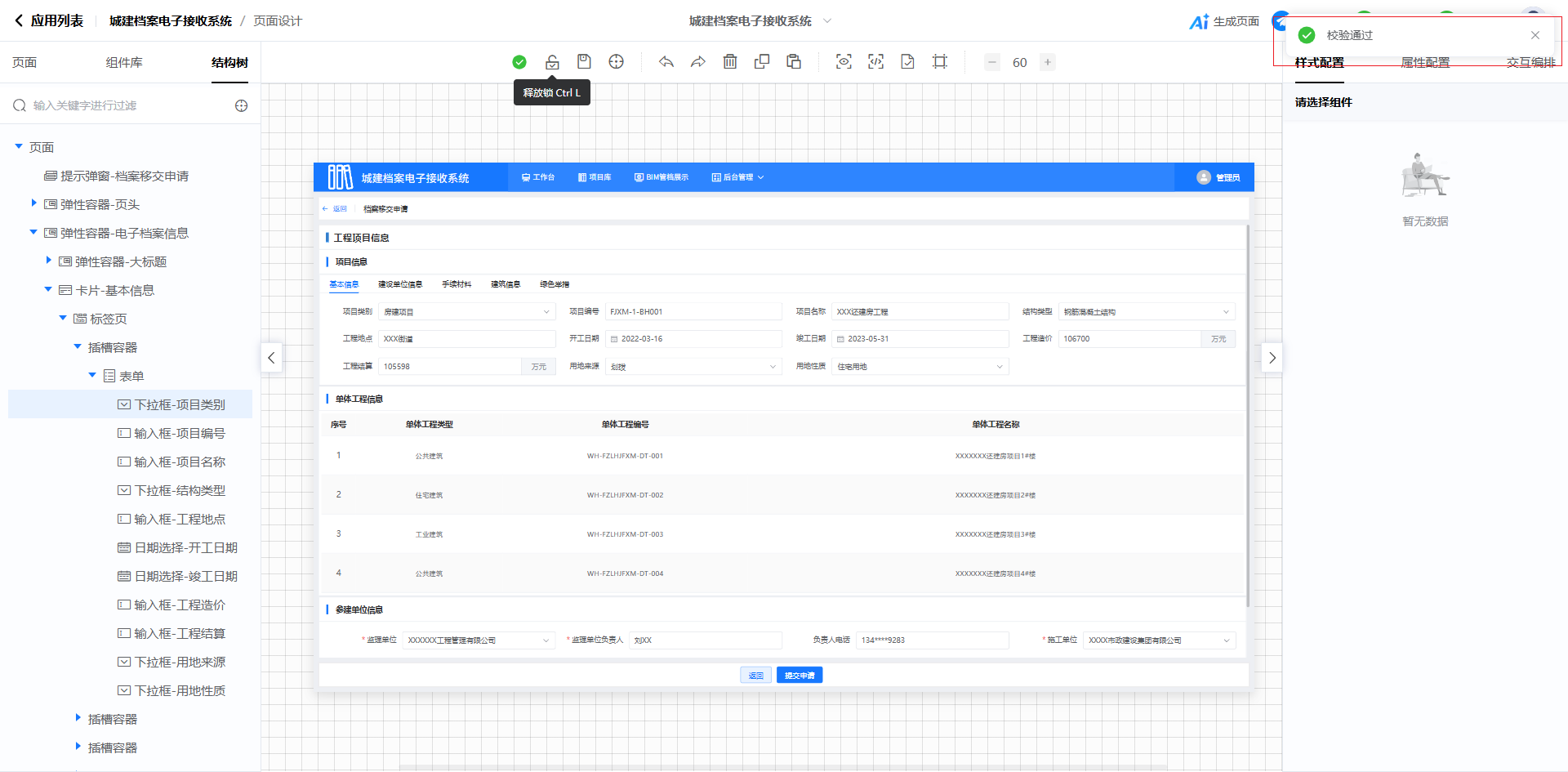Click the redo arrow in the toolbar
The image size is (1568, 772).
[x=698, y=62]
